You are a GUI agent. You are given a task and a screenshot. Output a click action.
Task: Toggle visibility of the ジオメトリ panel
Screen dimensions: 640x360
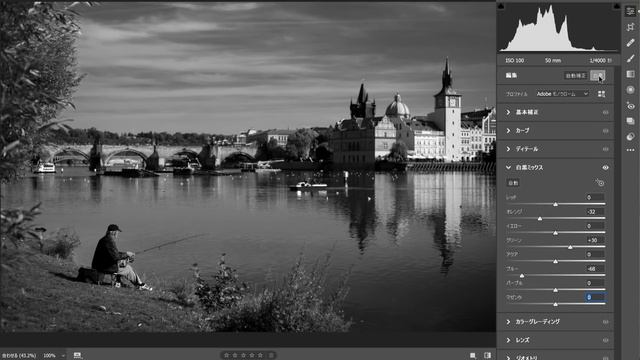coord(606,358)
